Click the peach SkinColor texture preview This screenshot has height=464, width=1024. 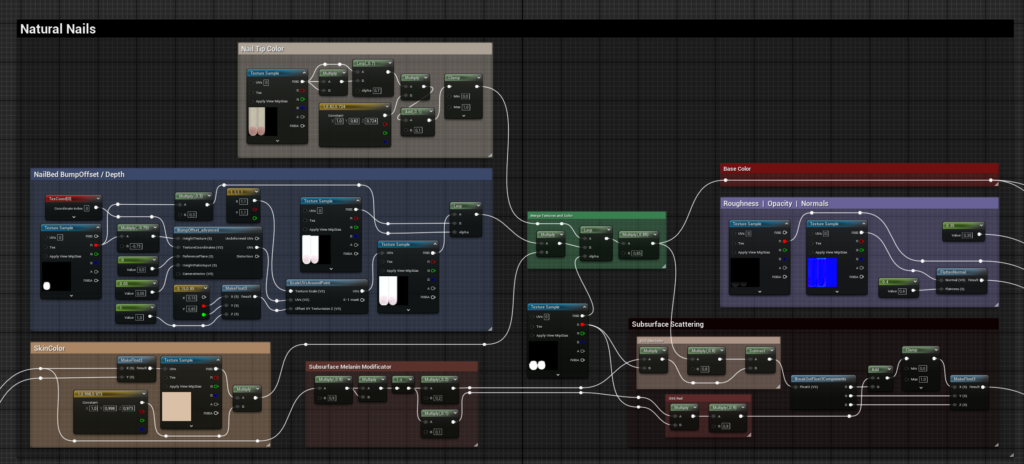[177, 407]
